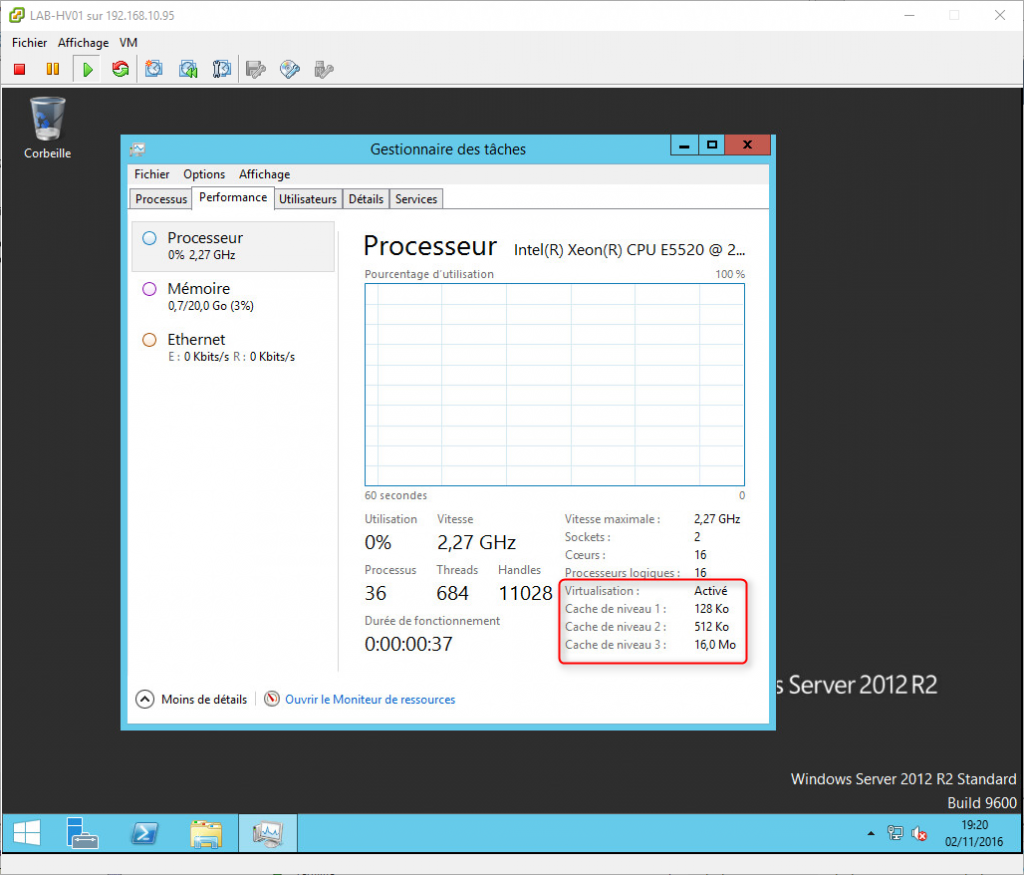Viewport: 1024px width, 875px height.
Task: Click the floppy disk device icon
Action: [x=255, y=69]
